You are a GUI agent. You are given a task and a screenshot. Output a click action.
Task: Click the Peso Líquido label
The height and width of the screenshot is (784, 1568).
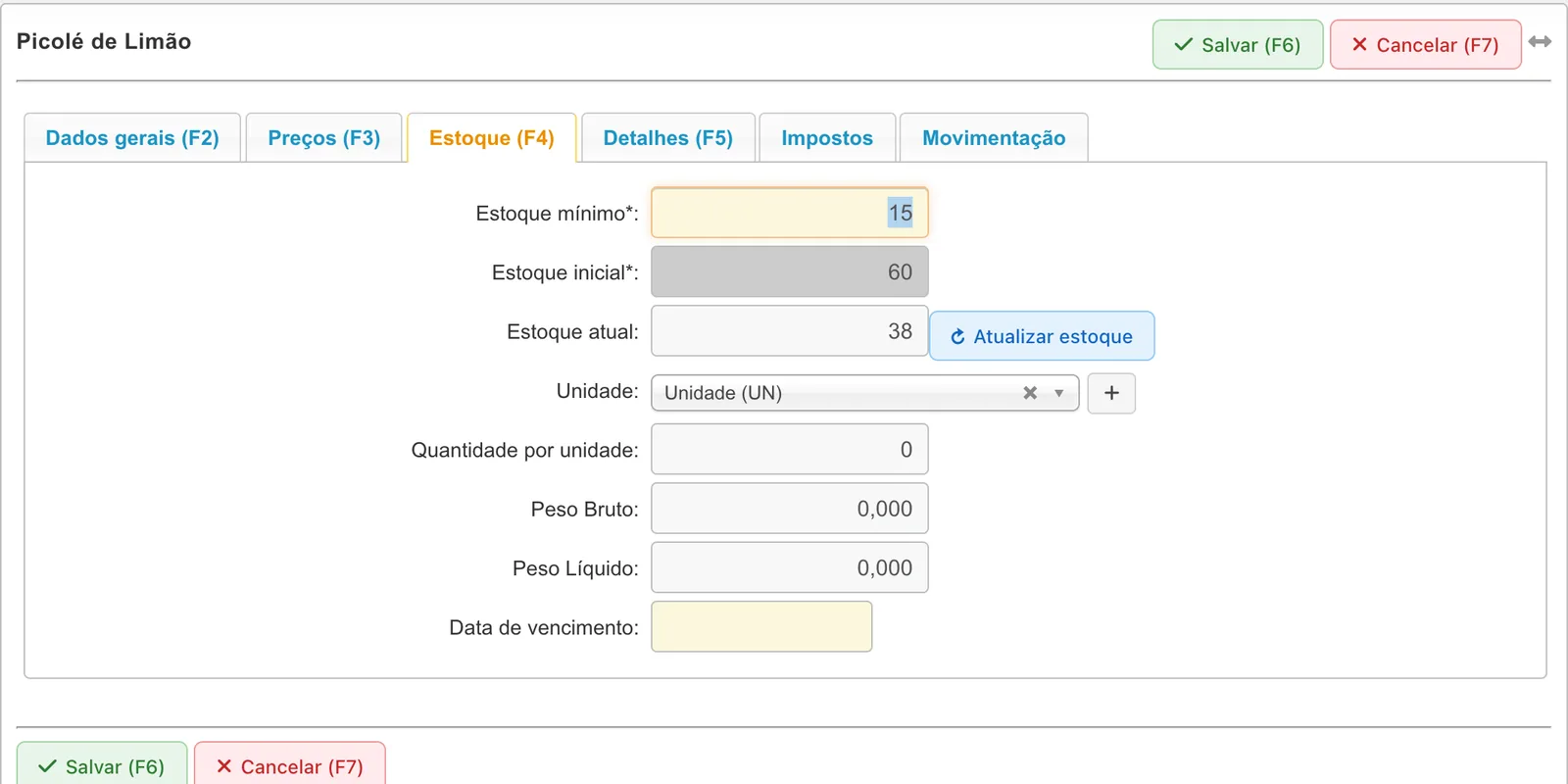pyautogui.click(x=575, y=568)
